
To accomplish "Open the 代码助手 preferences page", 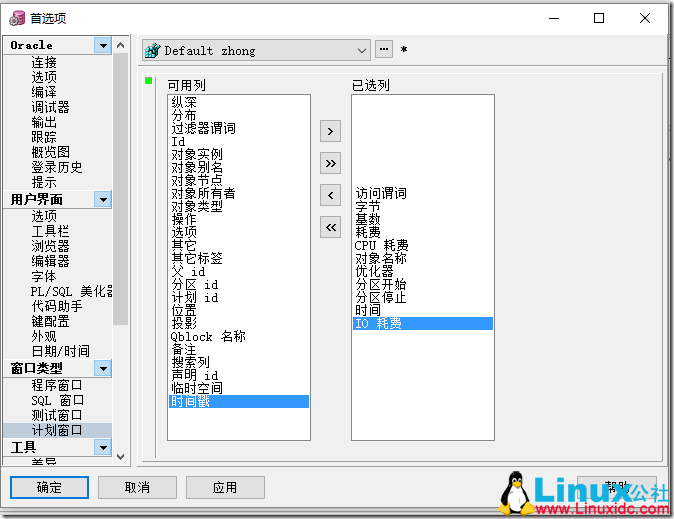I will tap(57, 306).
